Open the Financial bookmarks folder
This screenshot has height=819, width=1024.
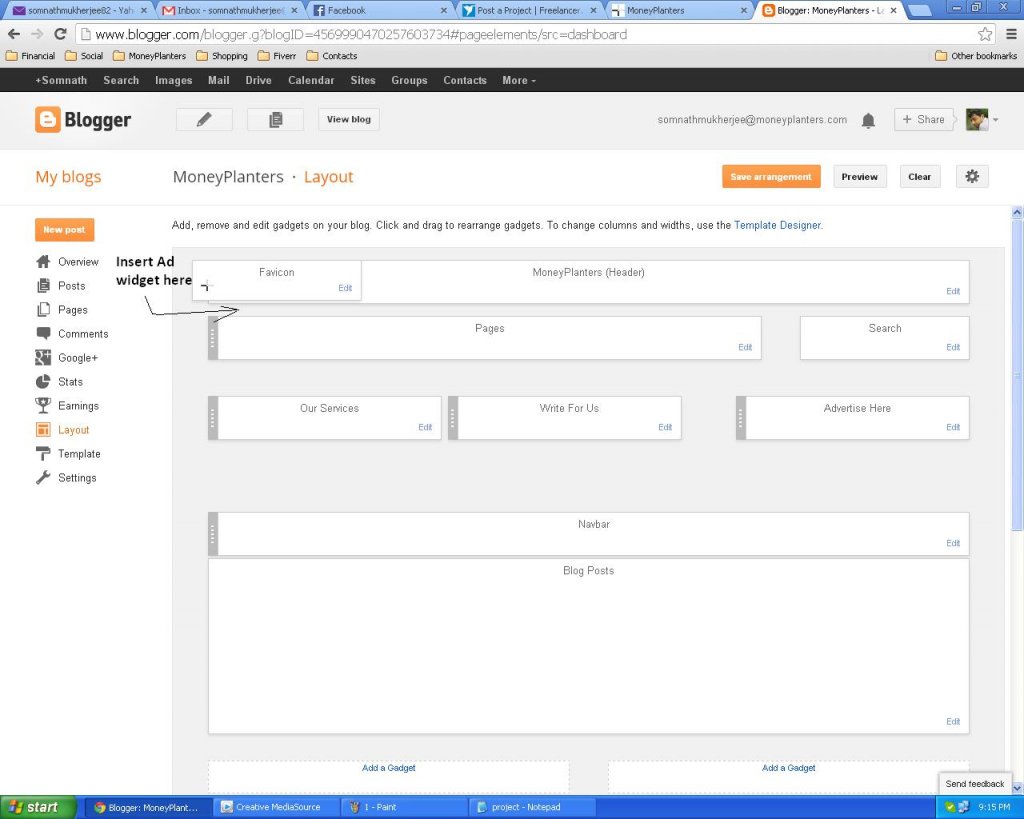pyautogui.click(x=30, y=56)
